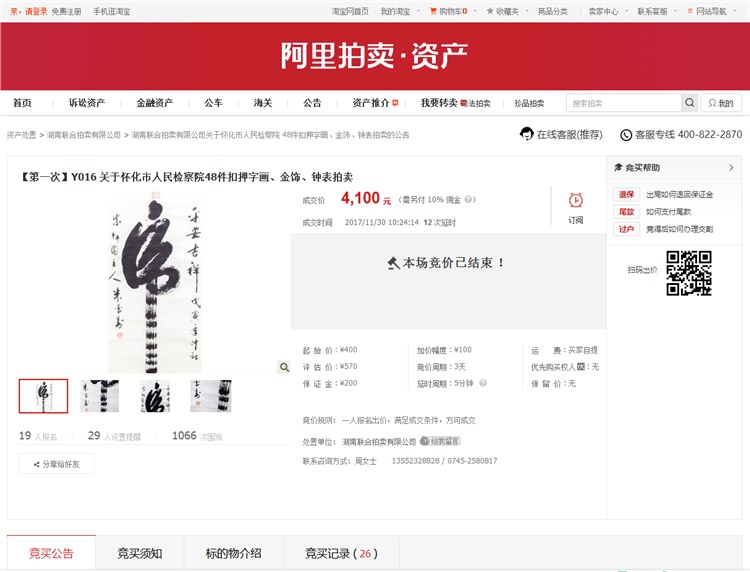Open the 订阅 alarm clock icon
The height and width of the screenshot is (572, 750).
tap(575, 200)
